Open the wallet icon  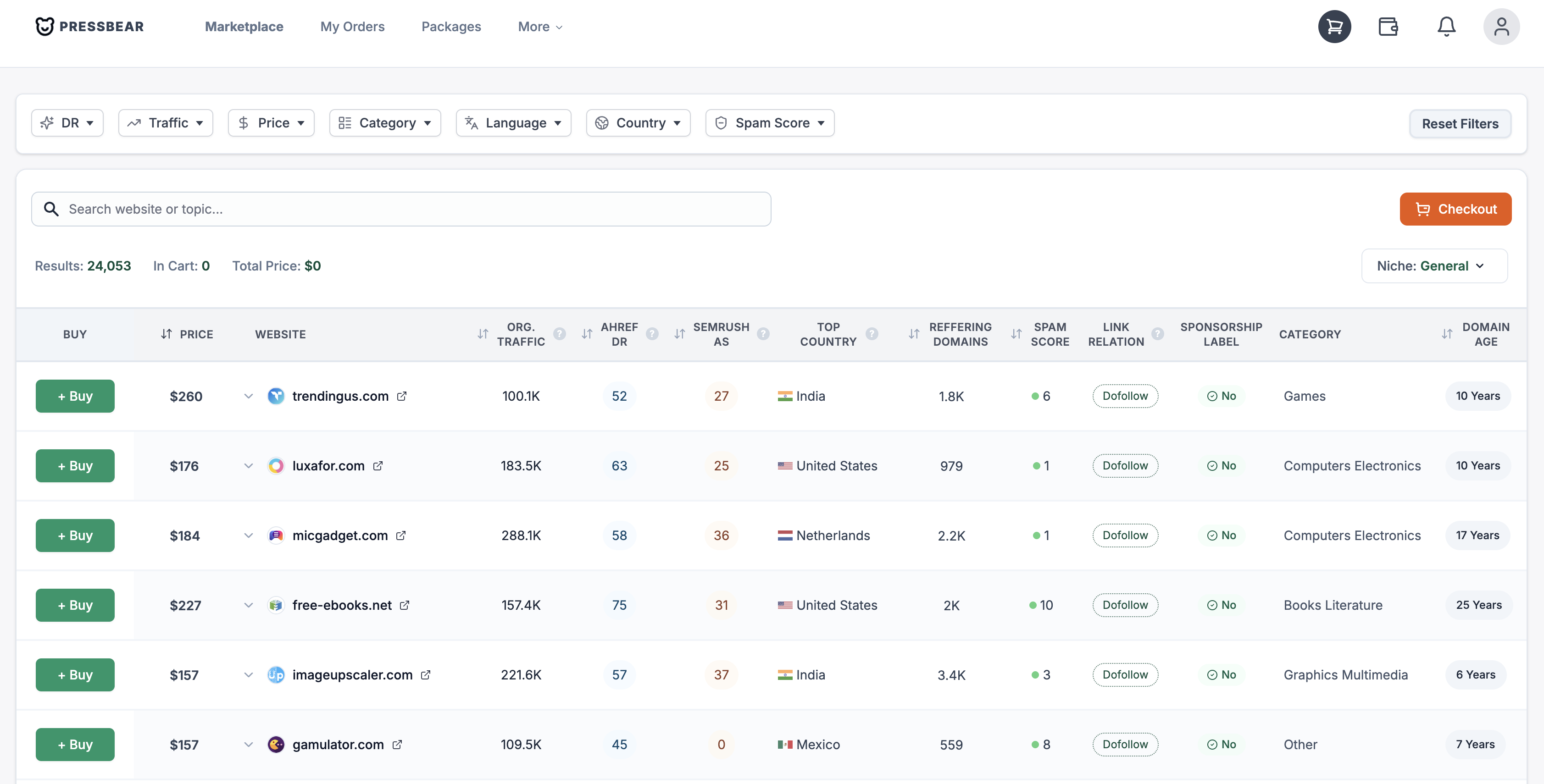pos(1388,26)
